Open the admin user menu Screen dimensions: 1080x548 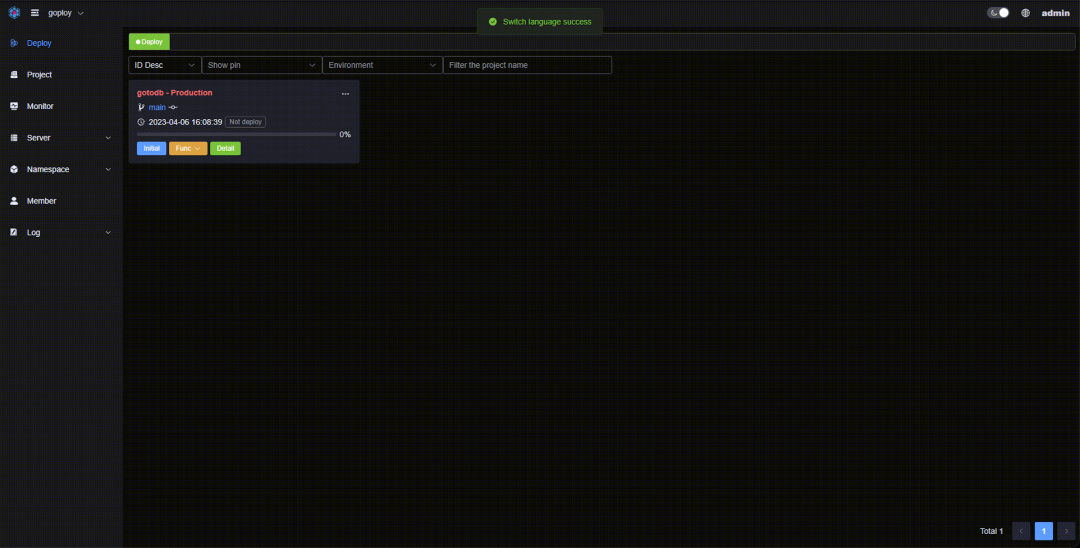click(x=1055, y=12)
